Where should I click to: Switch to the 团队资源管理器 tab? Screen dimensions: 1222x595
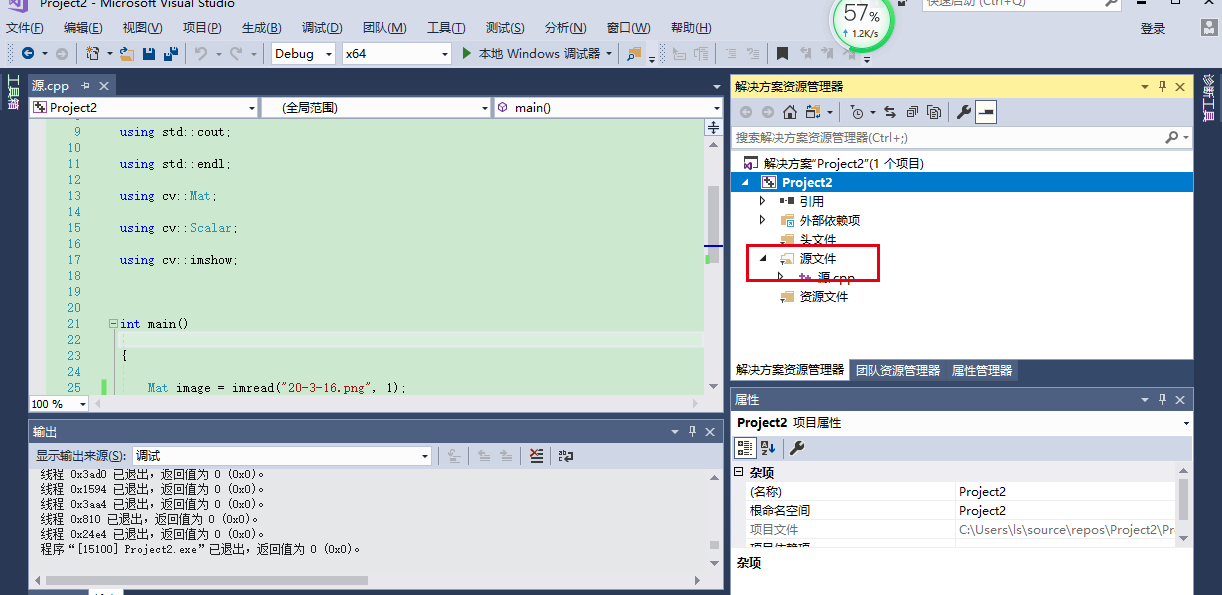click(x=898, y=370)
